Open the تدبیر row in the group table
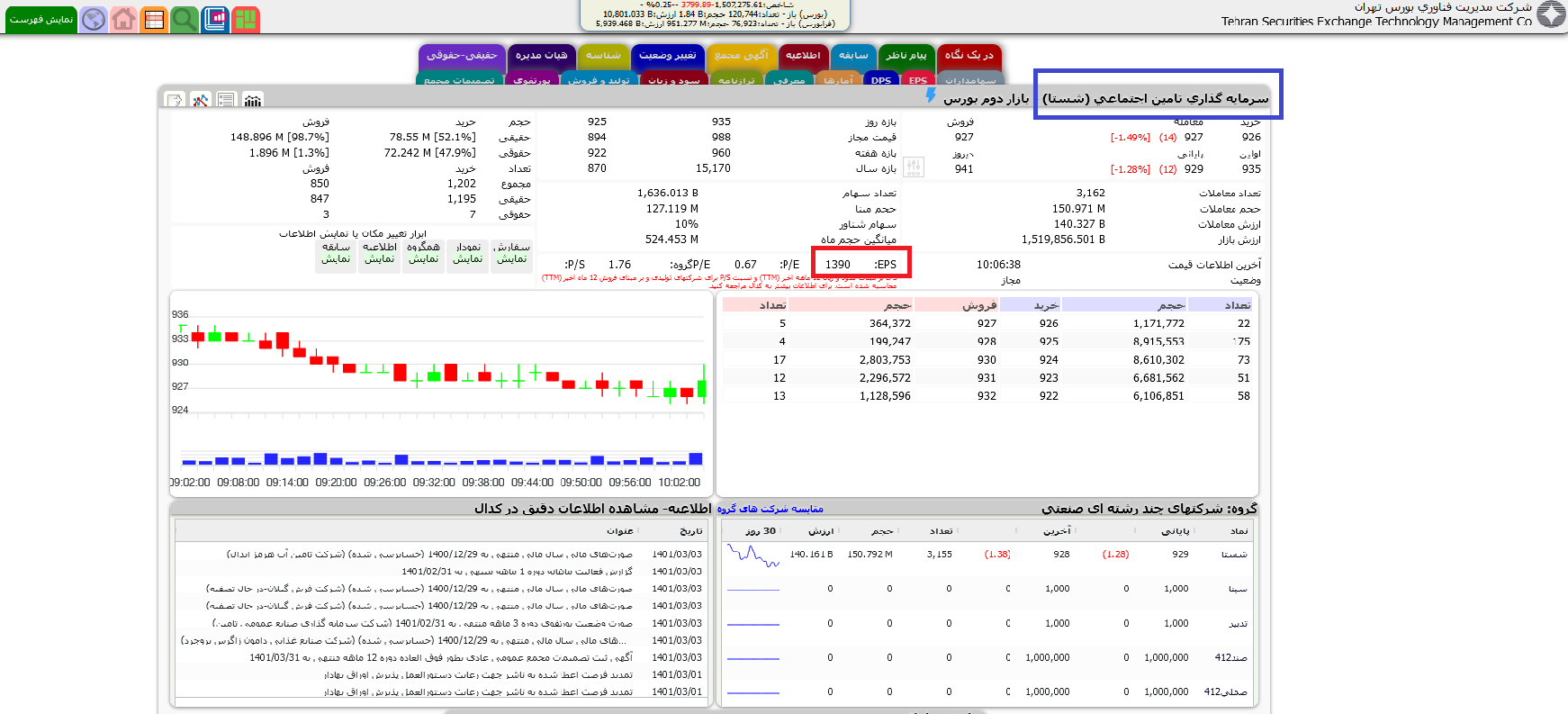Screen dimensions: 1568x714 point(987,623)
